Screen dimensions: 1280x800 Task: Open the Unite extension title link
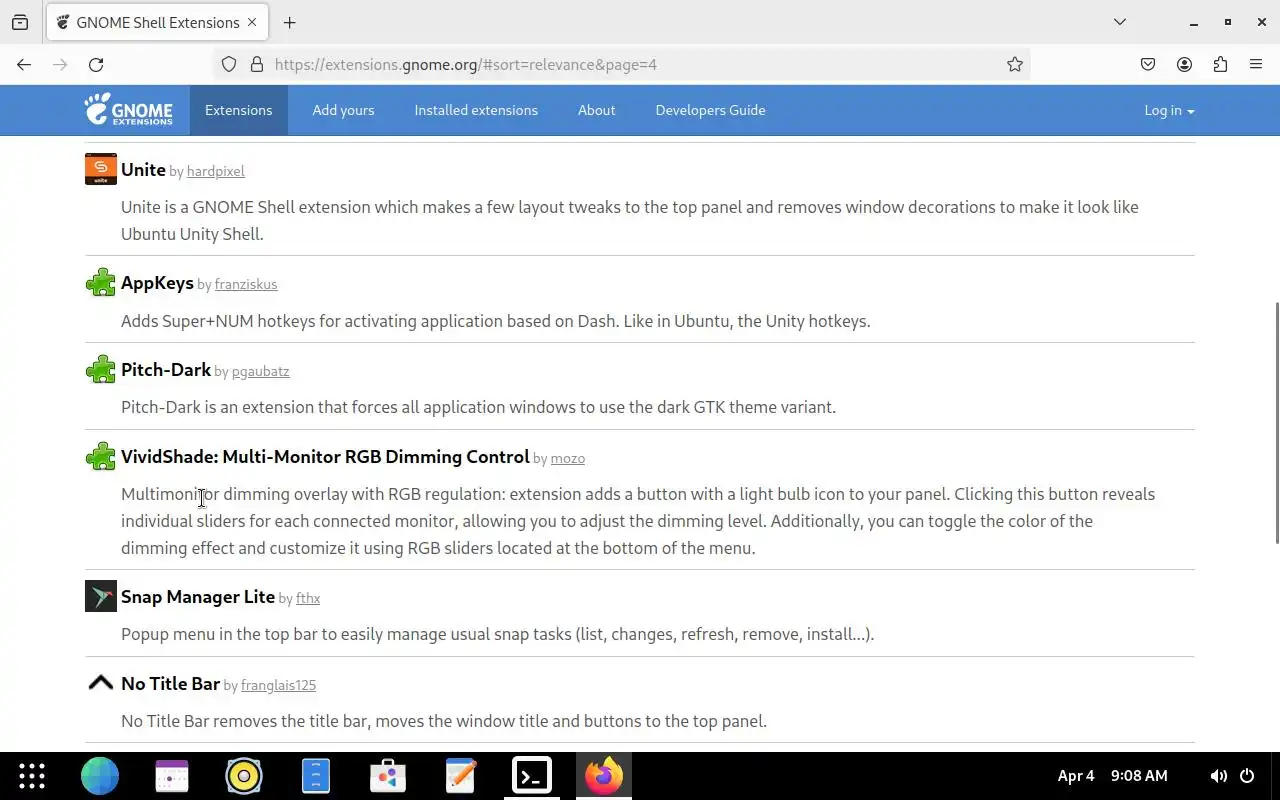[143, 169]
